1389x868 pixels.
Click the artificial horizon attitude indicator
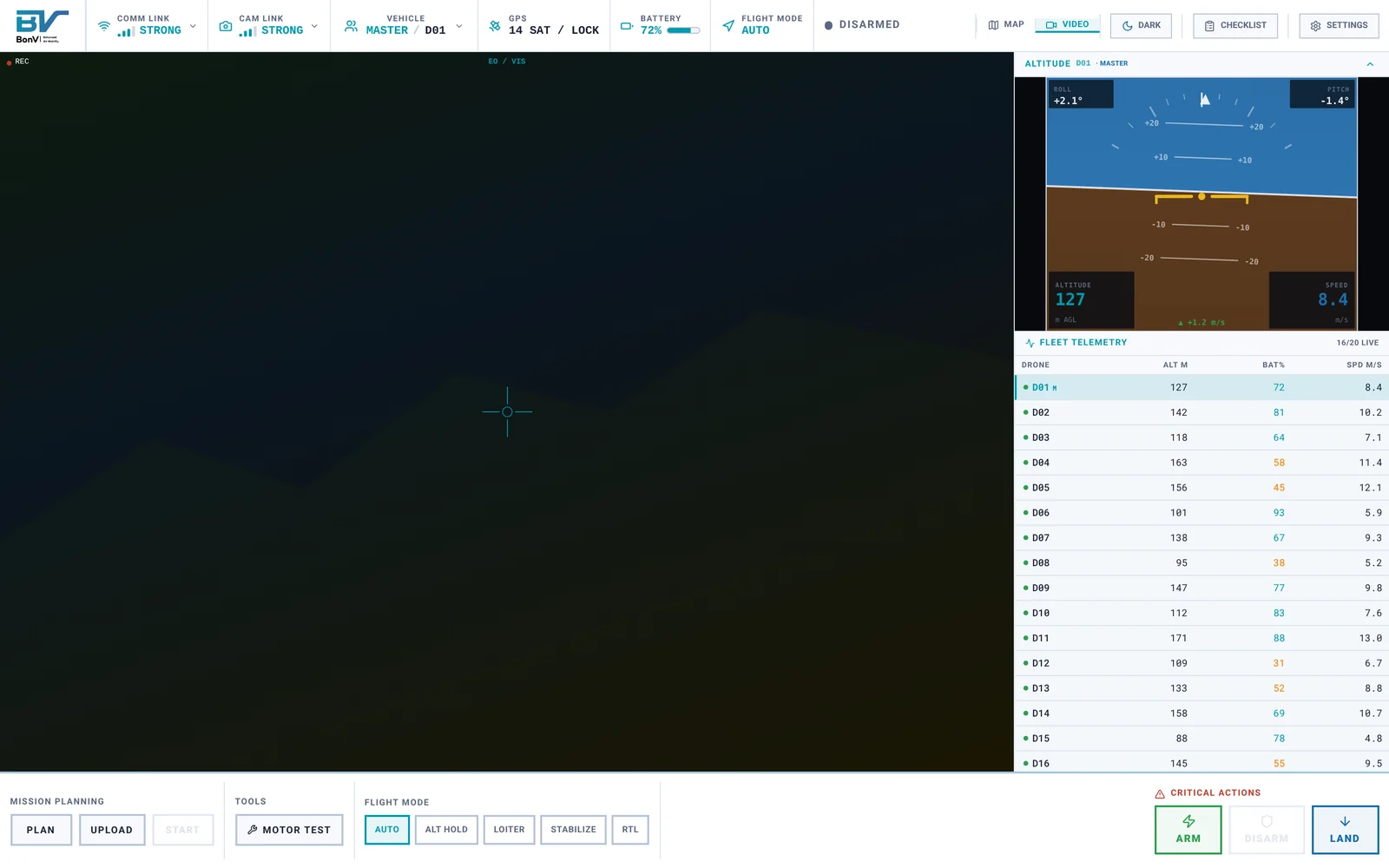pyautogui.click(x=1201, y=204)
